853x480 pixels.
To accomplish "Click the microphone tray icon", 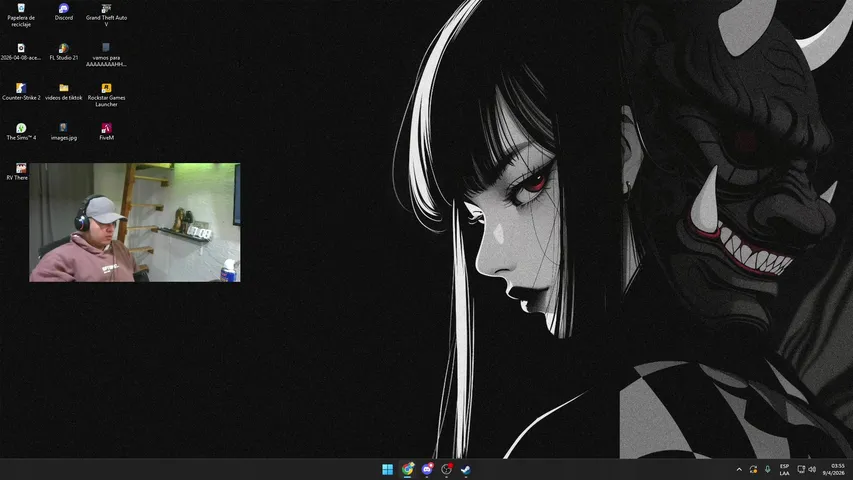I will pos(768,469).
